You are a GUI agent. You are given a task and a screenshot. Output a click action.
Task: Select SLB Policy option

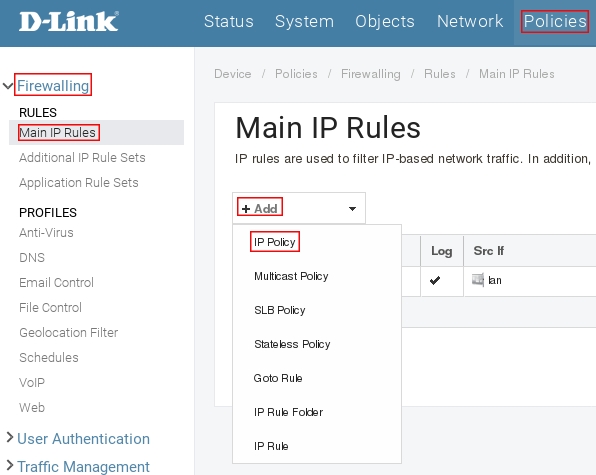[280, 310]
